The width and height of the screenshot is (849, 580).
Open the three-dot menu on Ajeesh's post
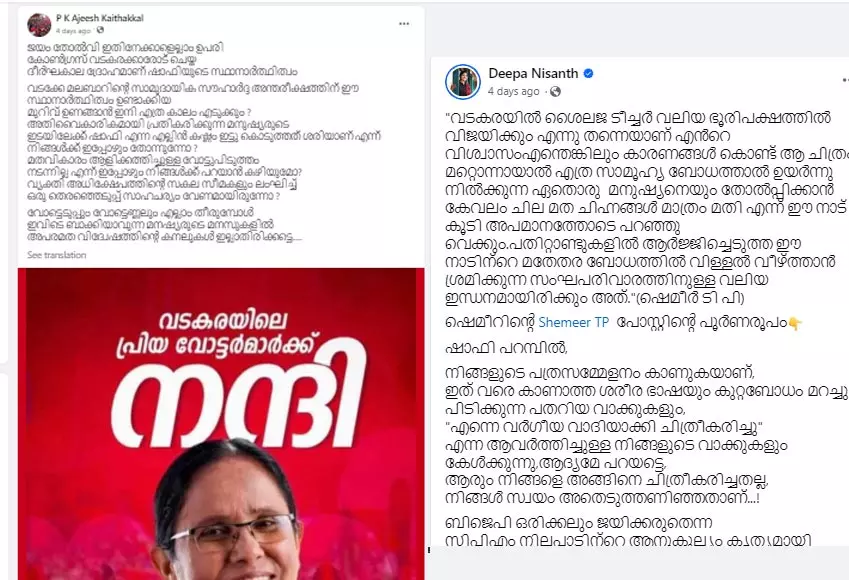coord(404,24)
